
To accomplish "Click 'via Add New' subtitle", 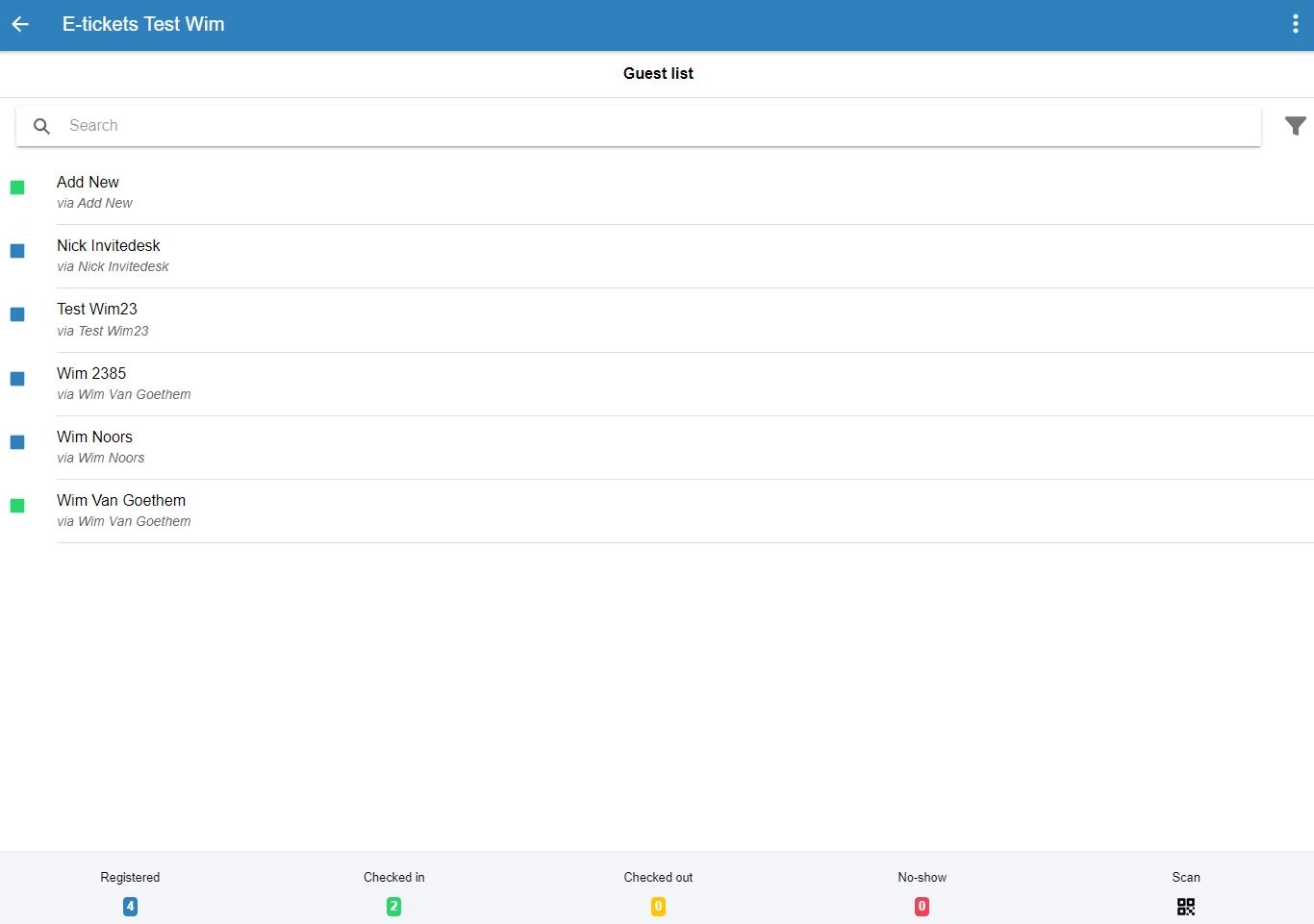I will click(94, 203).
